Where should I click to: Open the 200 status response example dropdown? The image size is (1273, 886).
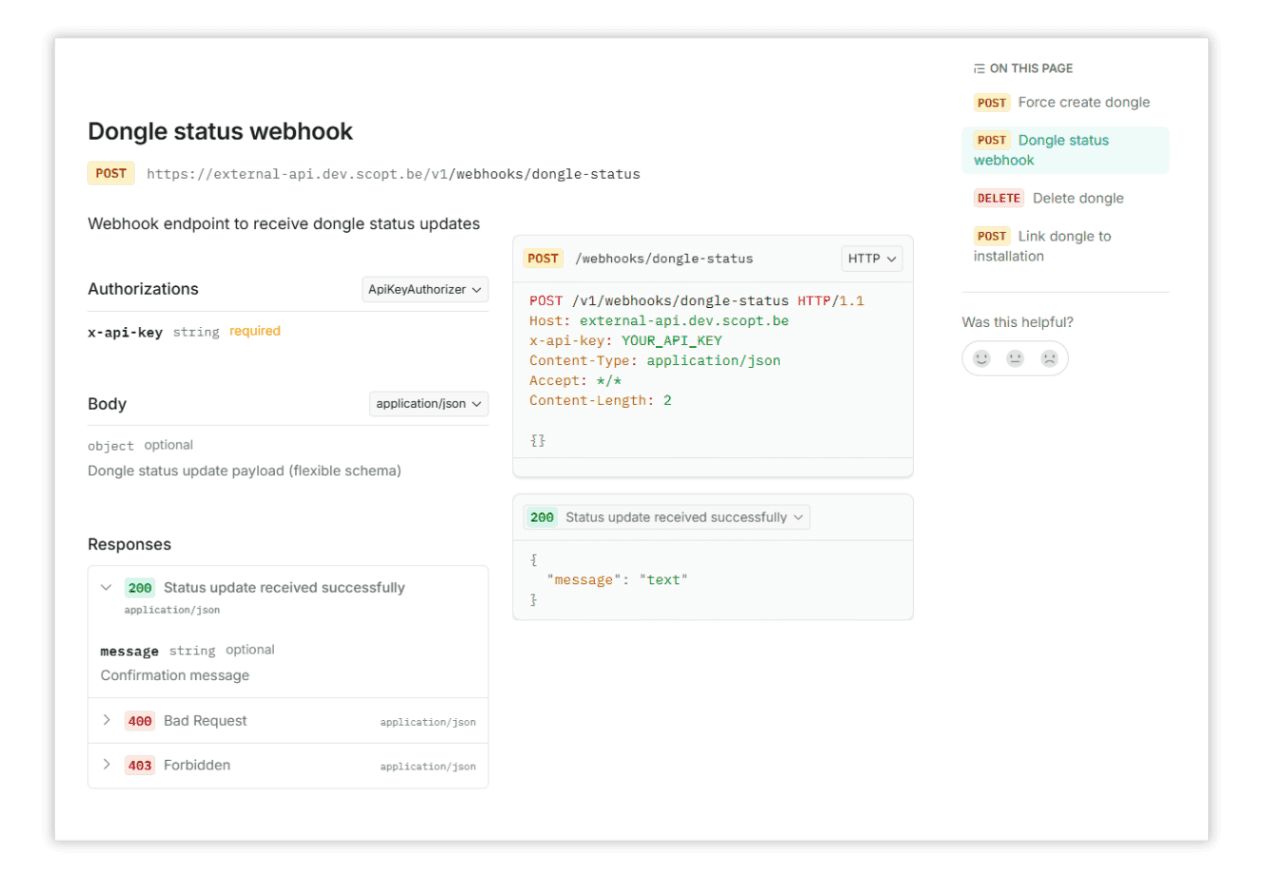(x=667, y=517)
